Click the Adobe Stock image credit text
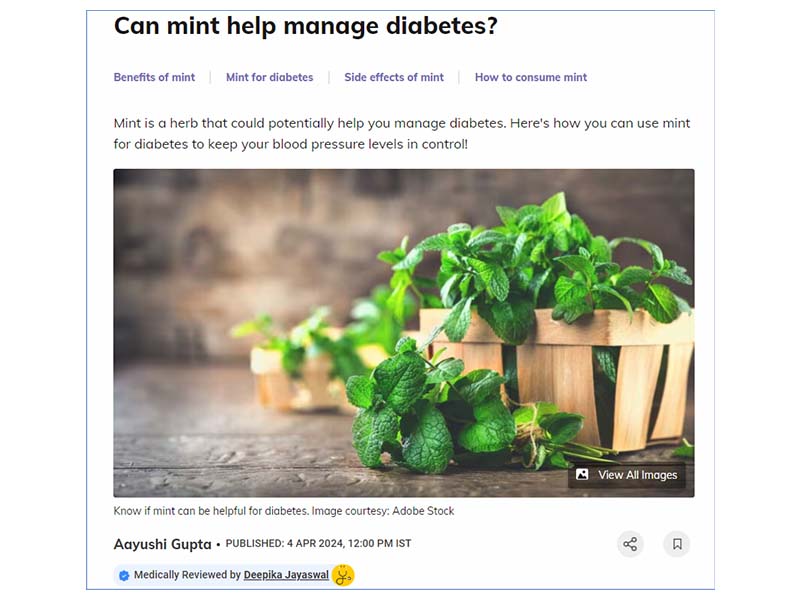Screen dimensions: 800x600 423,511
